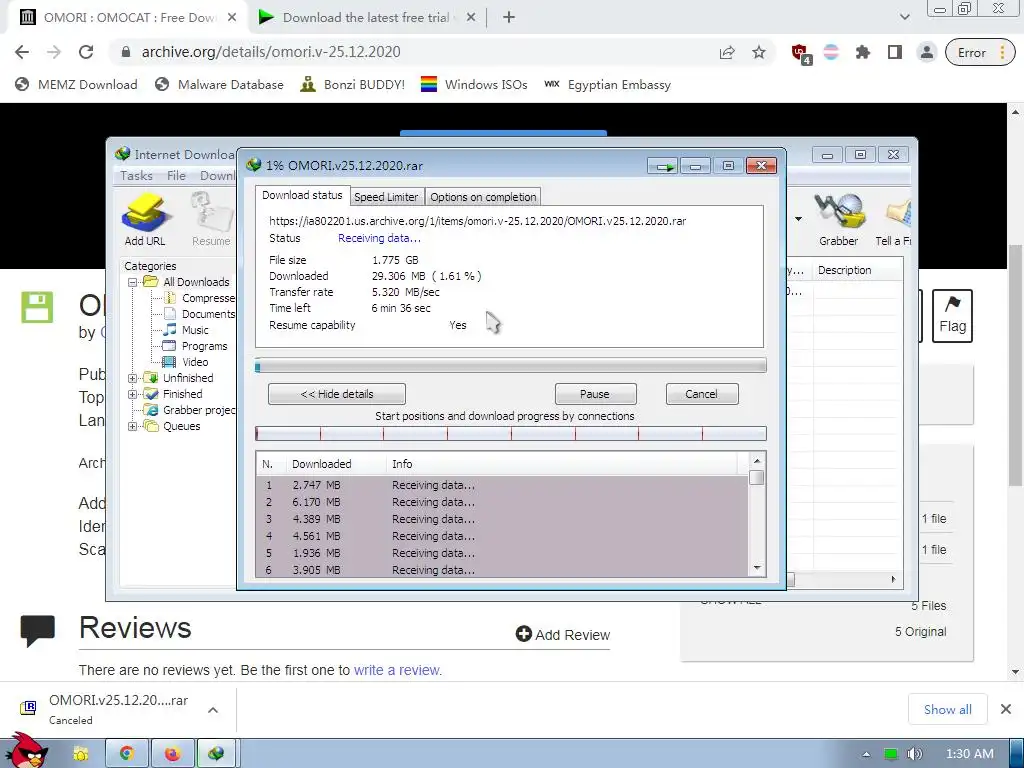Expand the Queues category
Screen dimensions: 1024x768
pos(132,426)
